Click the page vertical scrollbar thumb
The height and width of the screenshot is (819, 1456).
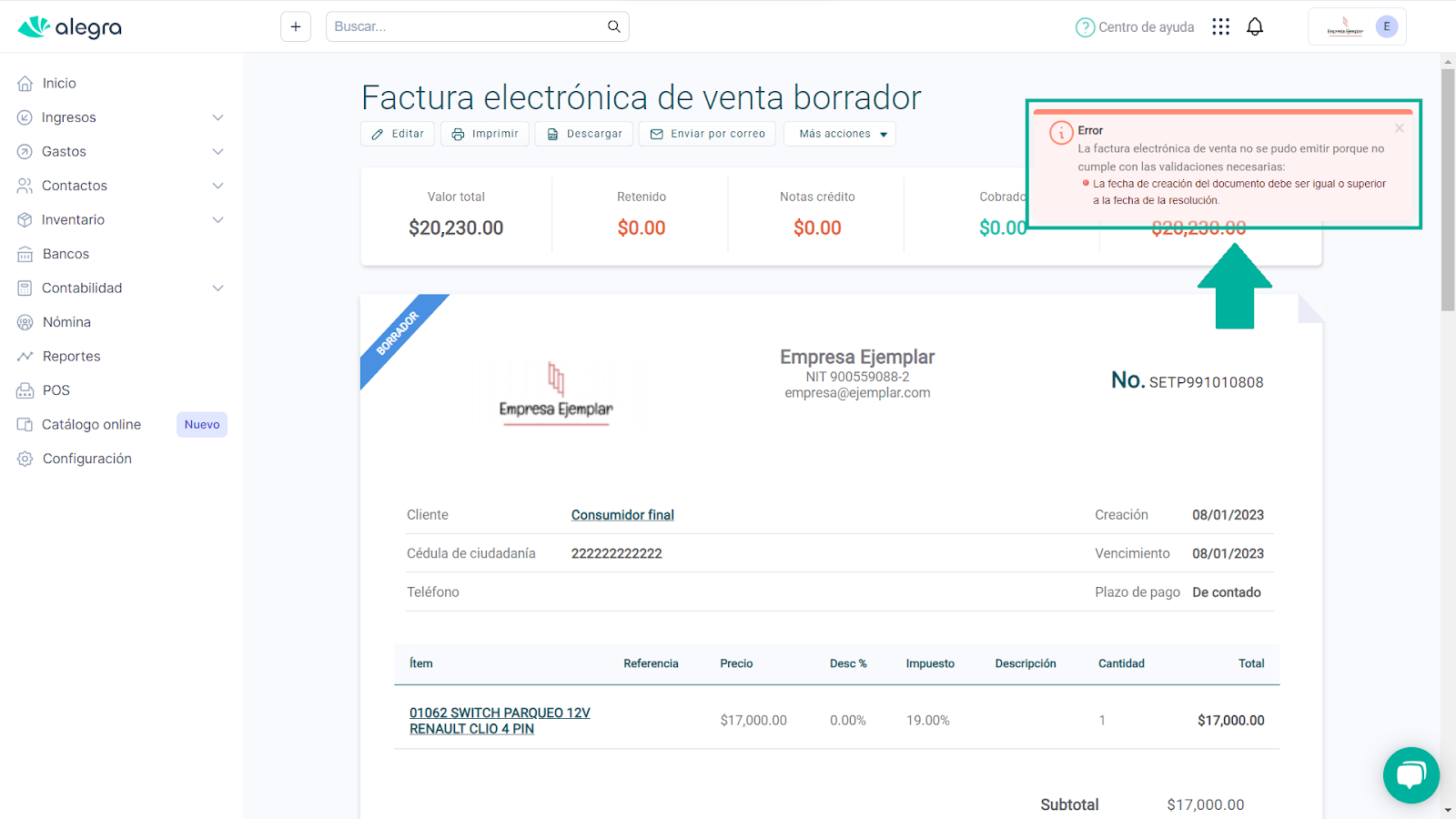click(1448, 191)
